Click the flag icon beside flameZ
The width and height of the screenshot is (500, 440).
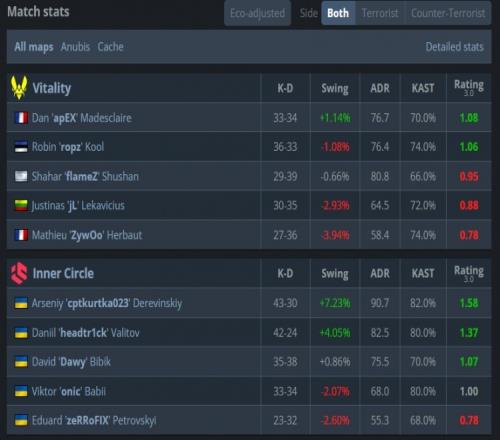(x=21, y=176)
